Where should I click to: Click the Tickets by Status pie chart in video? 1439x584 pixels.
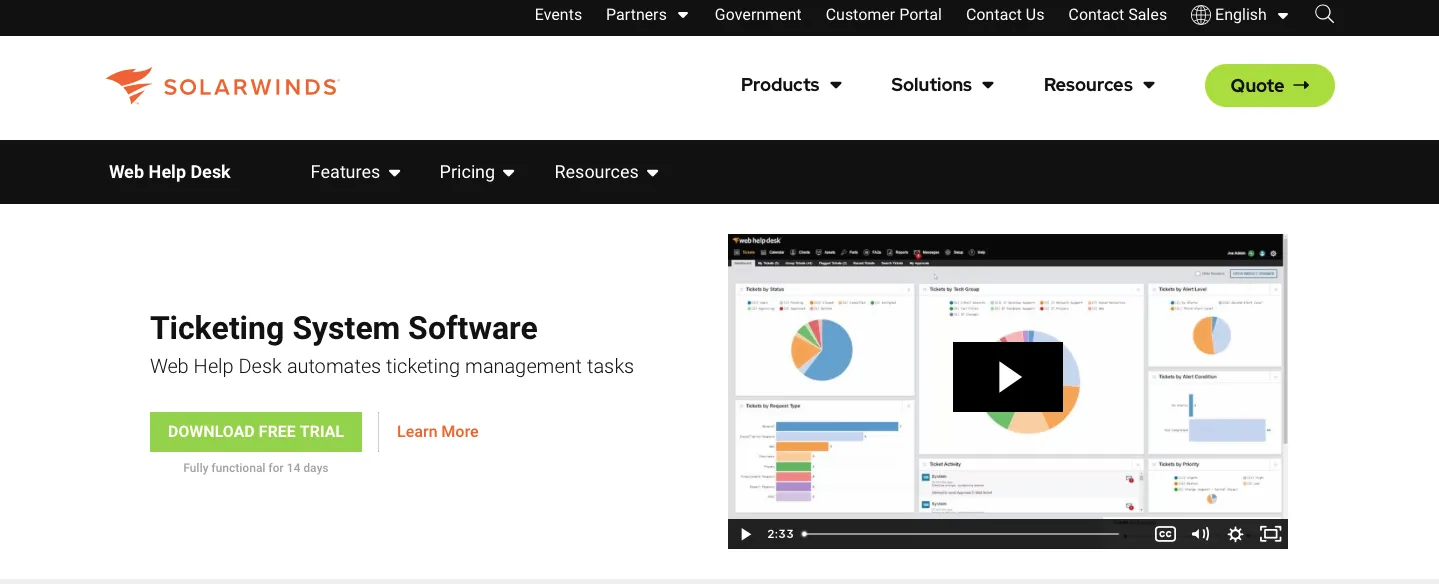click(x=822, y=351)
